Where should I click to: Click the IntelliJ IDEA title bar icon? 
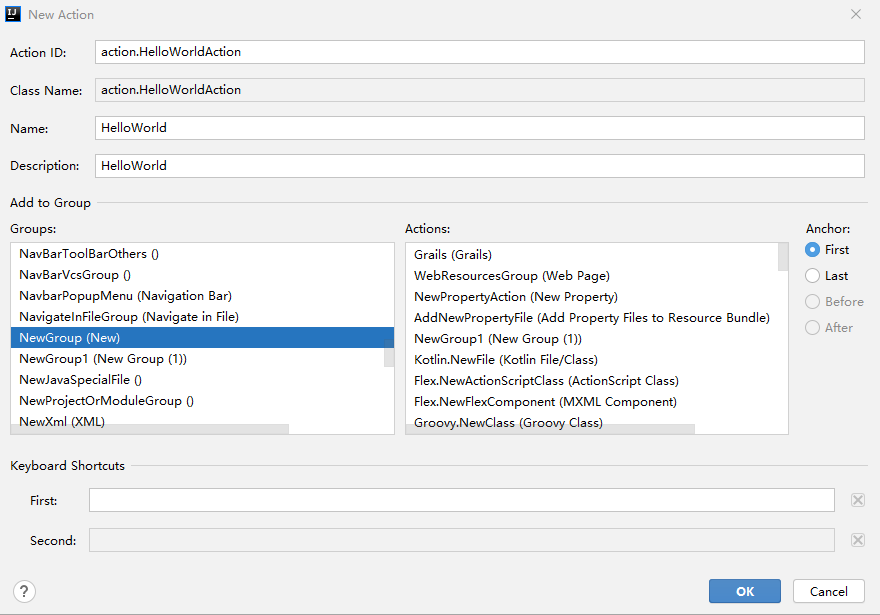(13, 14)
